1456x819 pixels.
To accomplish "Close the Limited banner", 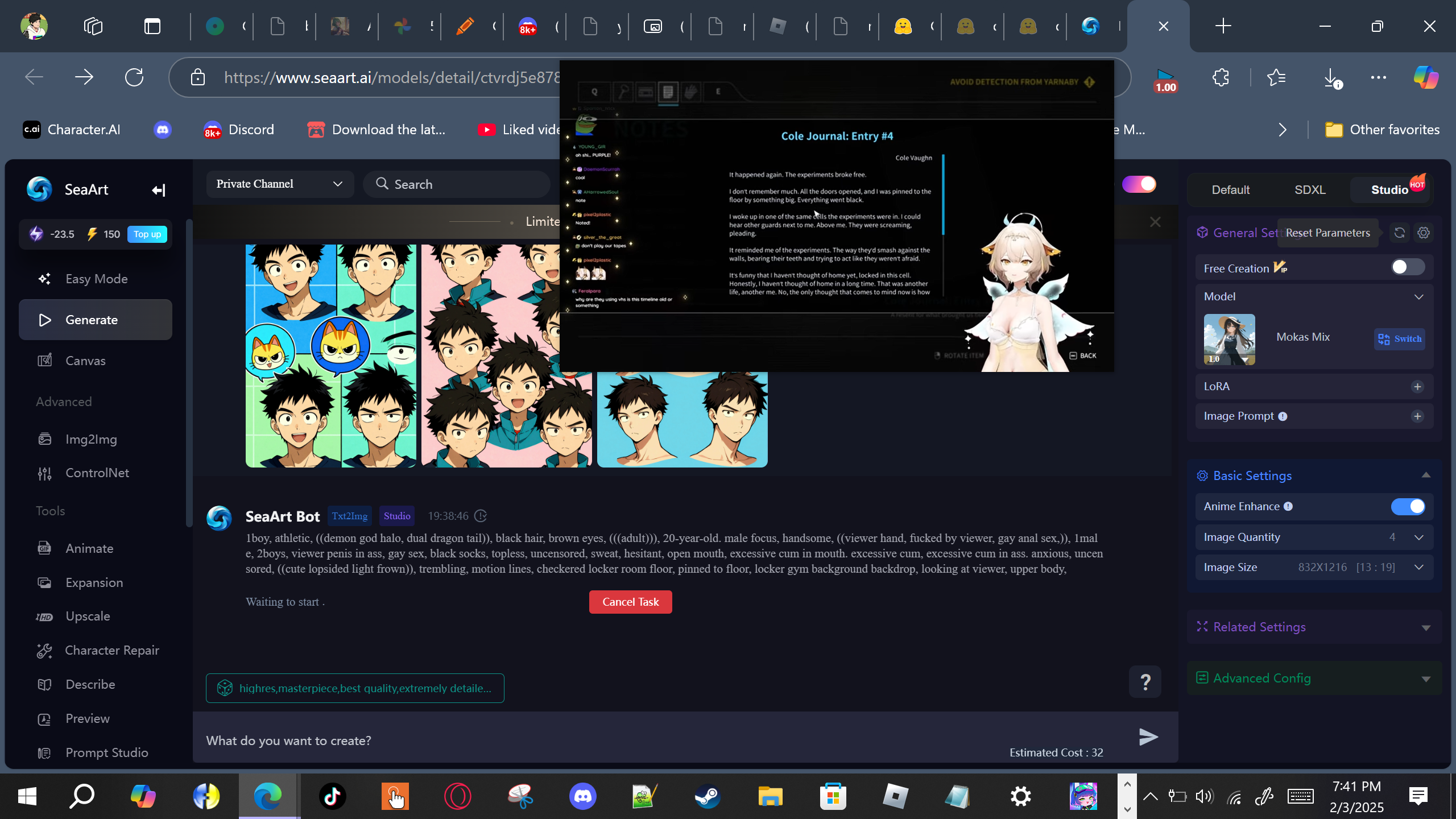I will point(1155,222).
